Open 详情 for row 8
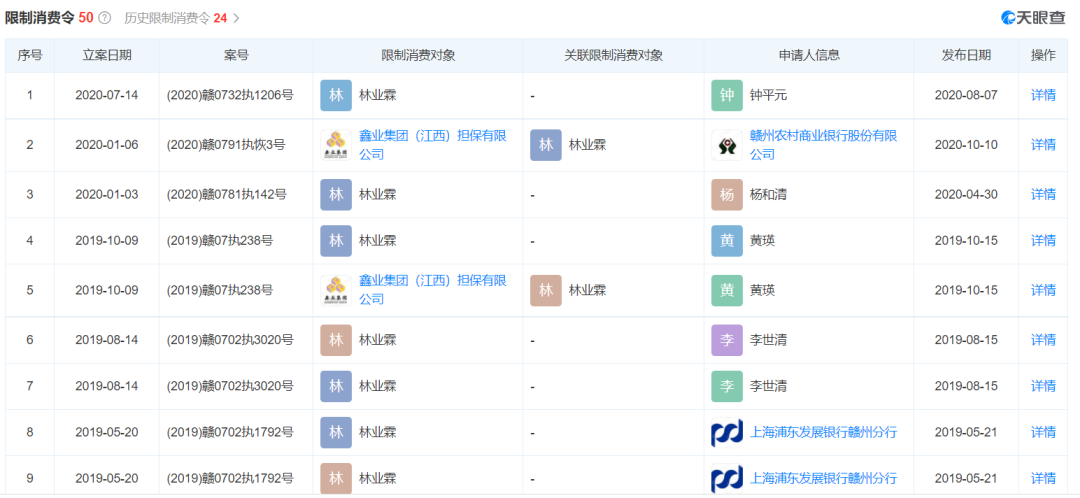Viewport: 1080px width, 498px height. (x=1043, y=432)
